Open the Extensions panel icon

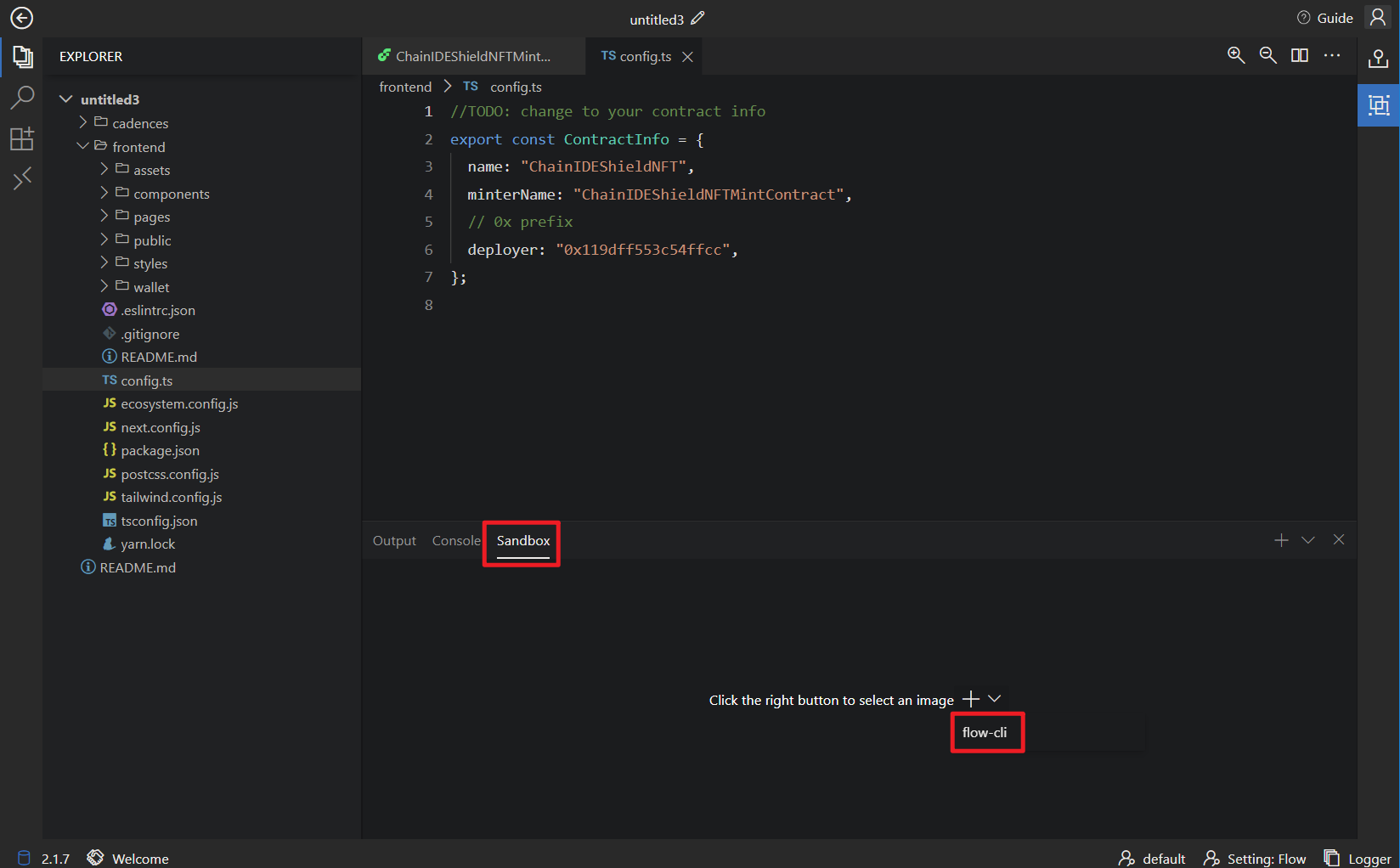(x=22, y=138)
